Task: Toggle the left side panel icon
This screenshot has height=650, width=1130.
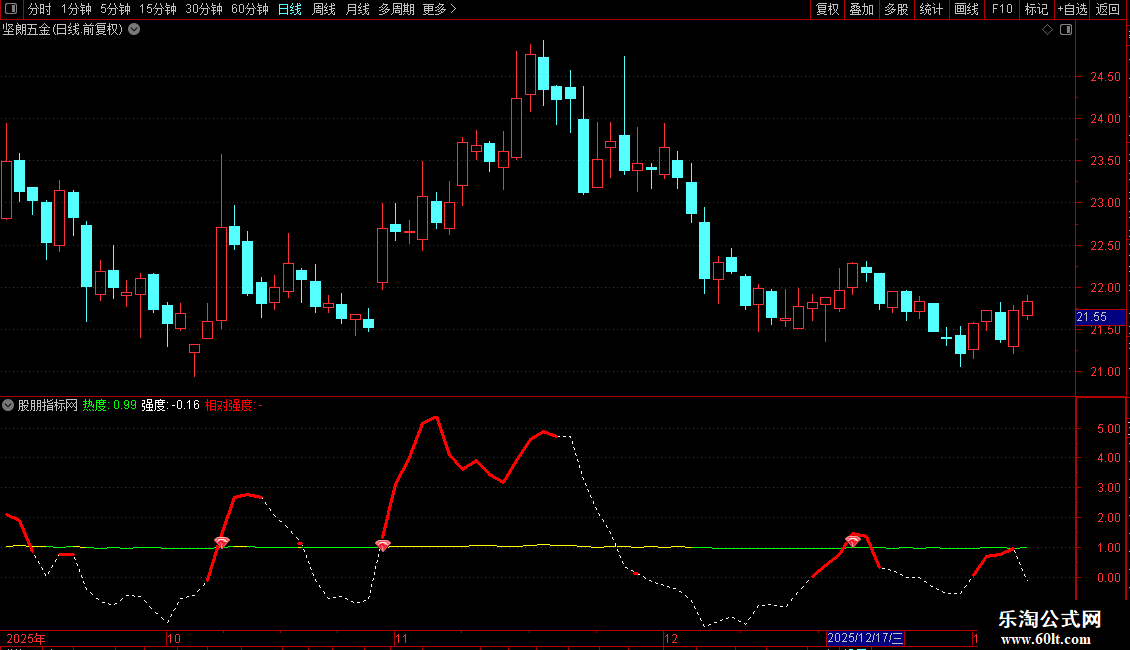Action: [11, 9]
